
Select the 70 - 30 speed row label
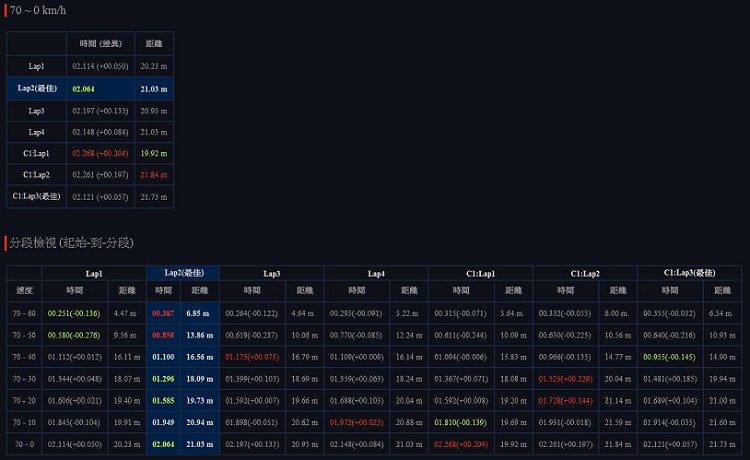tap(25, 379)
